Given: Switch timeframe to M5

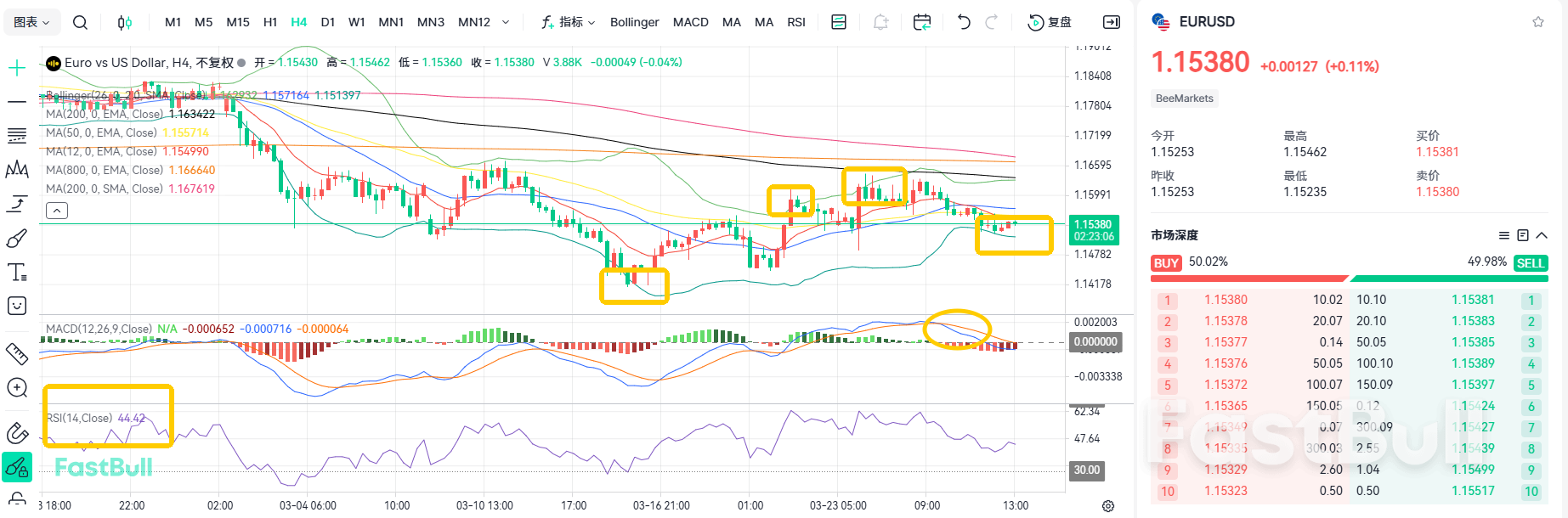Looking at the screenshot, I should click(x=204, y=22).
